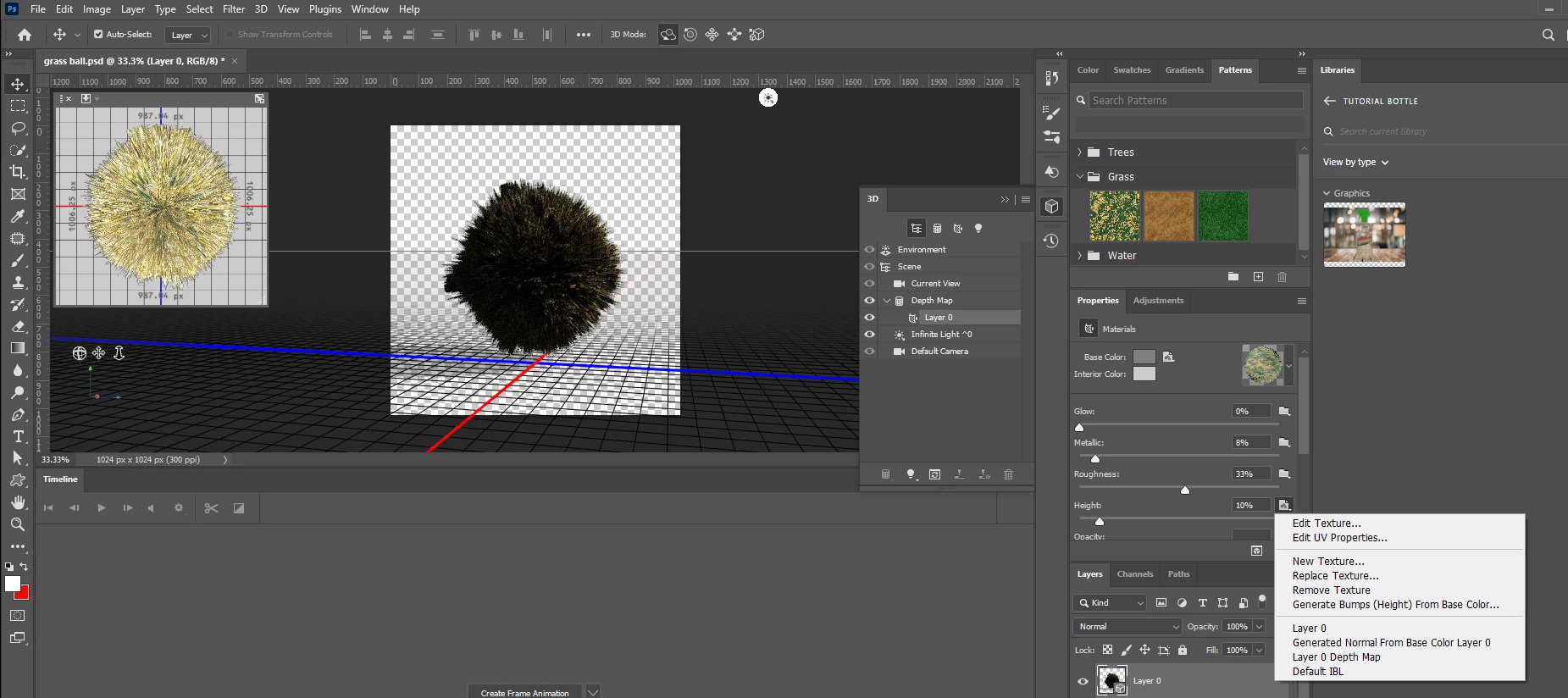Toggle the Auto-Select checkbox
Image resolution: width=1568 pixels, height=698 pixels.
point(98,35)
